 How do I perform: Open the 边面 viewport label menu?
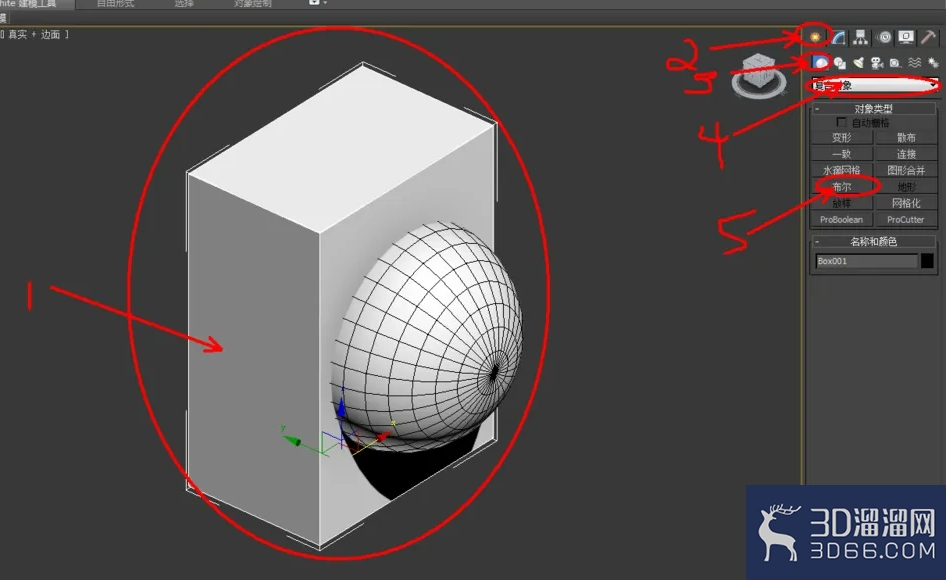point(50,34)
